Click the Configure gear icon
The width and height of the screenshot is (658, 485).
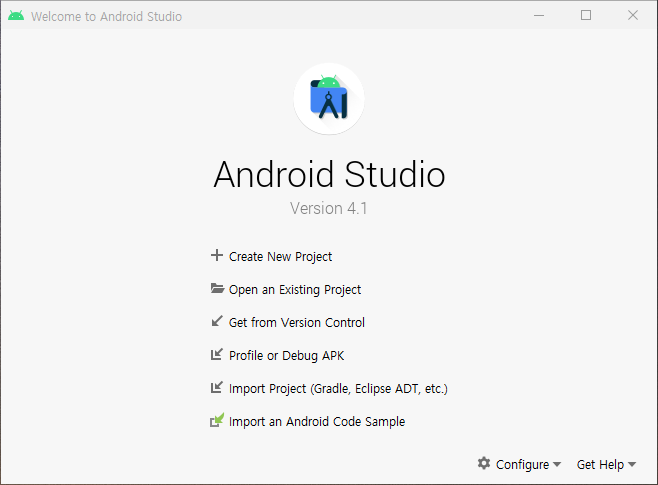click(x=484, y=464)
